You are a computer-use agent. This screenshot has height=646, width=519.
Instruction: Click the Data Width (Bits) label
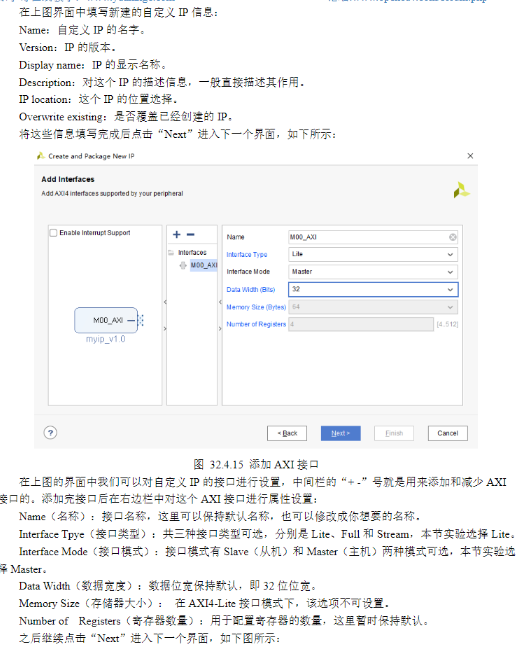click(x=250, y=290)
